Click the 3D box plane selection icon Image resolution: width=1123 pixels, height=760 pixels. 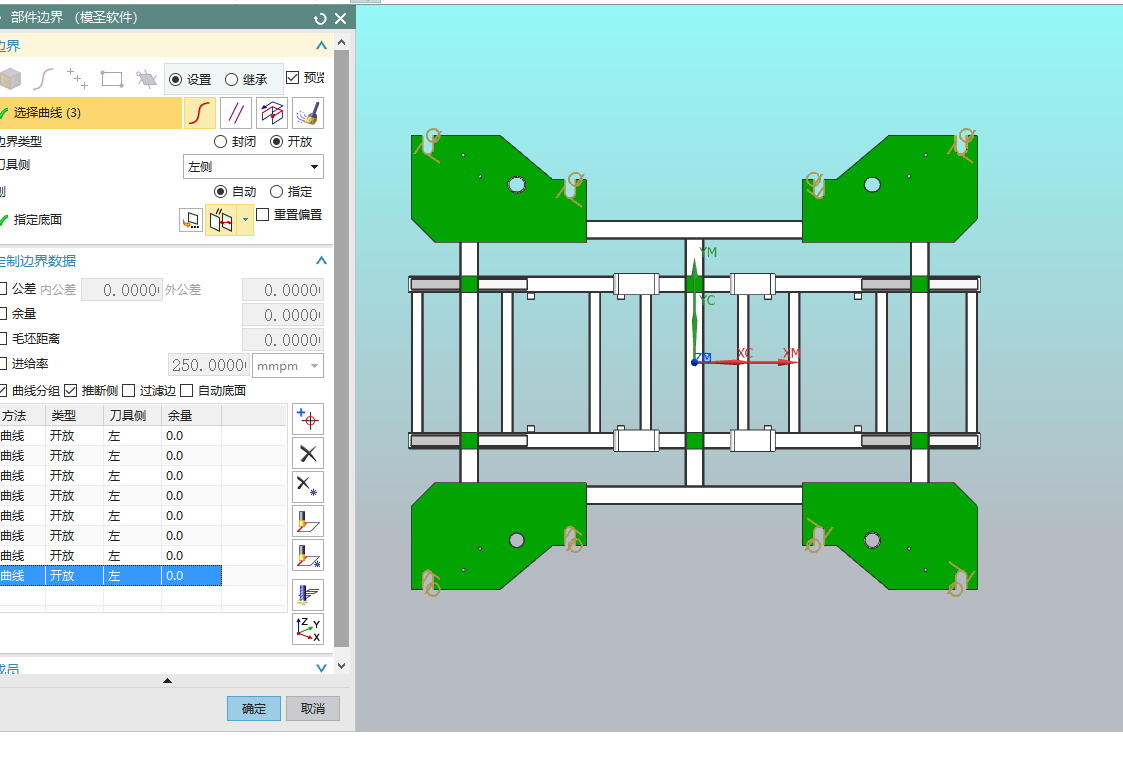[x=272, y=113]
